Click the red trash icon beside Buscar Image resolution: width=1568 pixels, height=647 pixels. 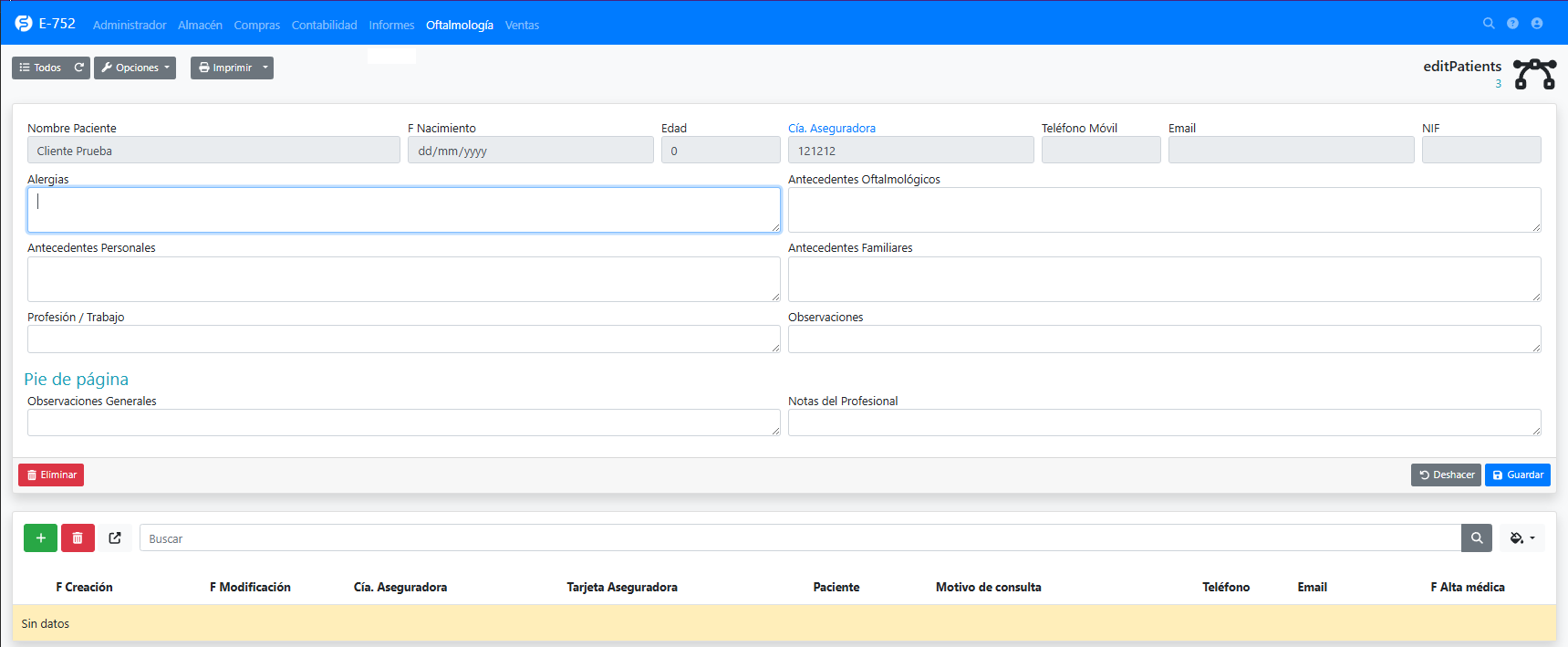(78, 538)
